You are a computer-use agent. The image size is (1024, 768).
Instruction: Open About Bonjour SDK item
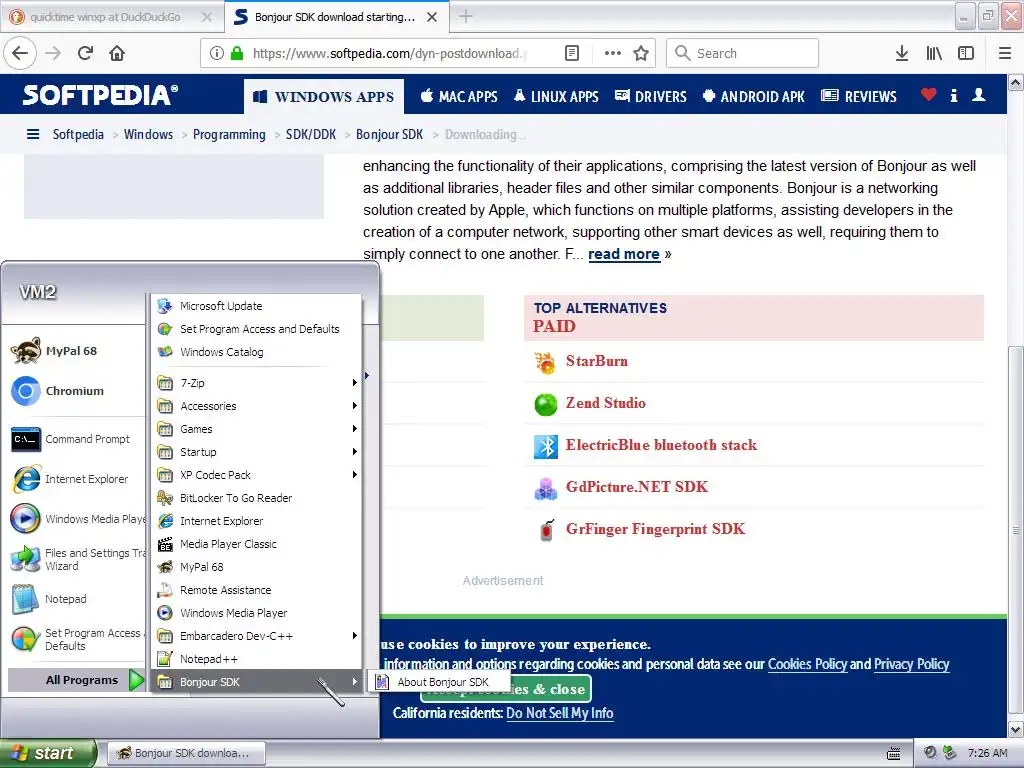point(439,682)
